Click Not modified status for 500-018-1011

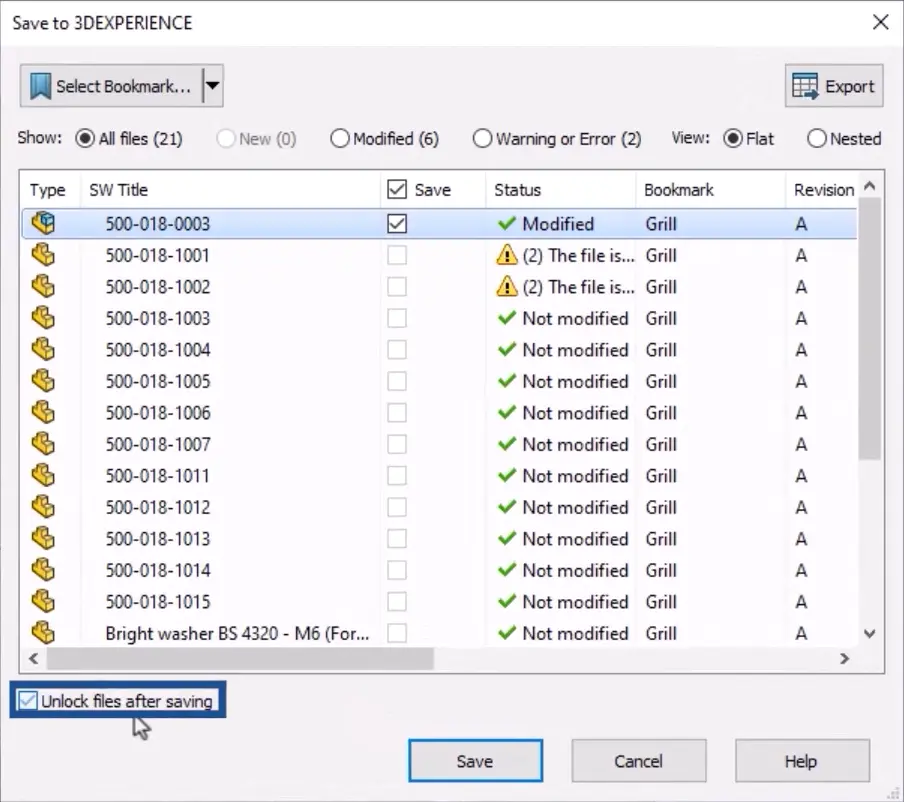(575, 476)
